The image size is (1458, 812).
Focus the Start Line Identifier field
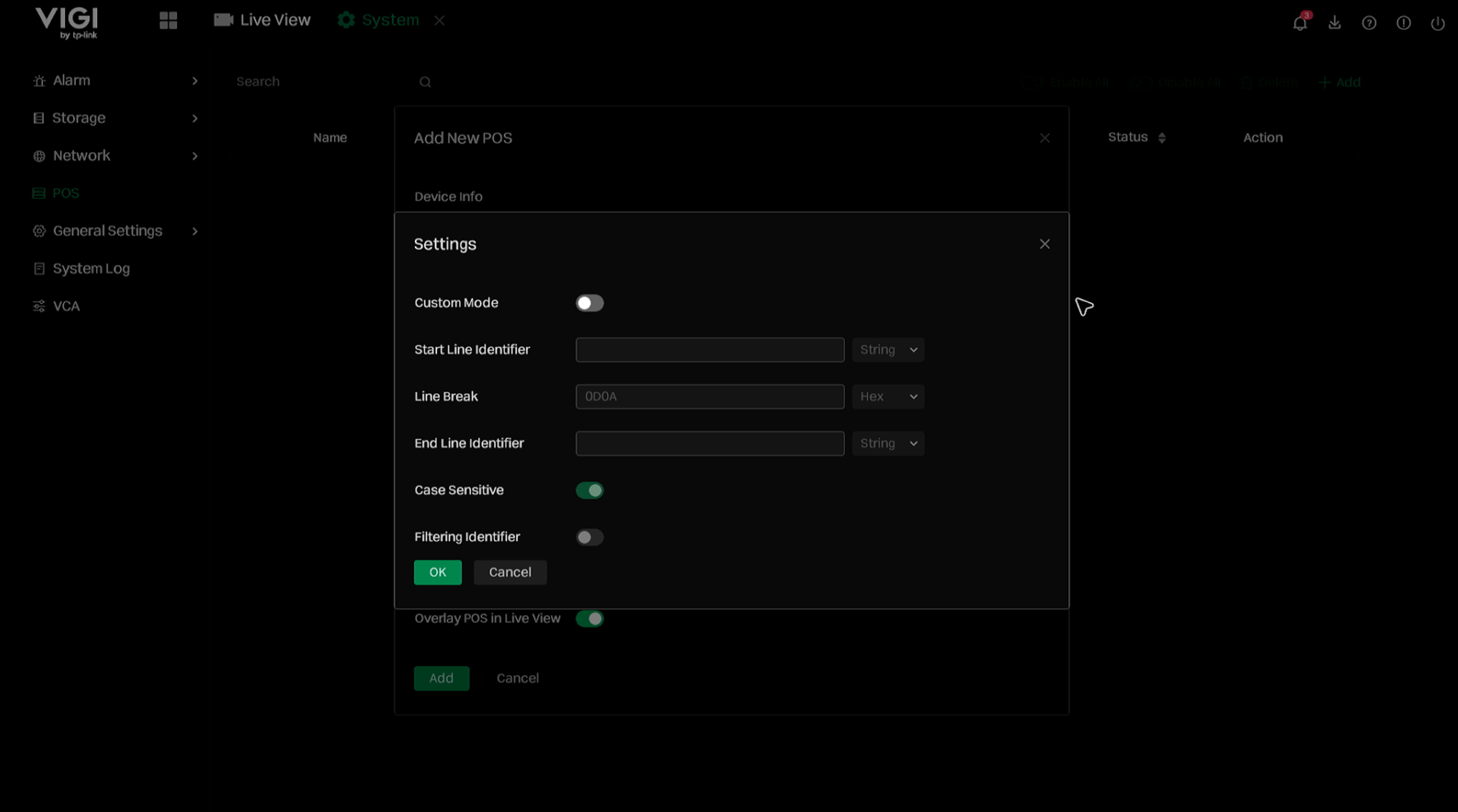tap(710, 350)
